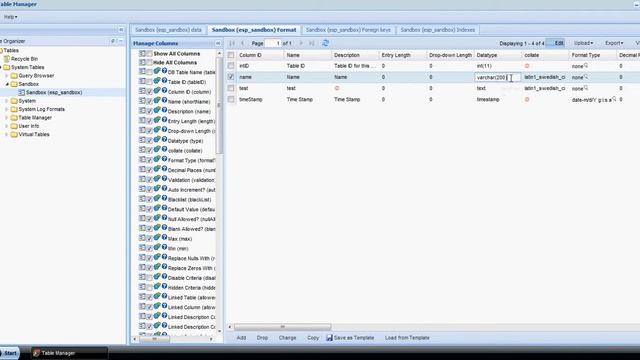Collapse the left organizer panel

(x=121, y=30)
